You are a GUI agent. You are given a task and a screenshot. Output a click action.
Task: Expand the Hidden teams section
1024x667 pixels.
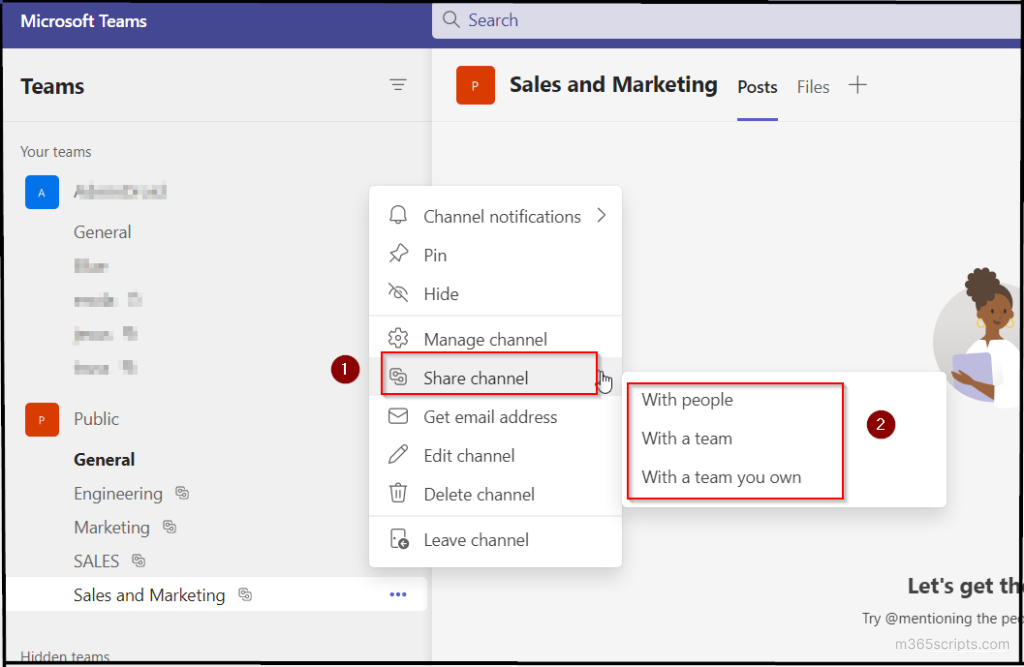[63, 656]
